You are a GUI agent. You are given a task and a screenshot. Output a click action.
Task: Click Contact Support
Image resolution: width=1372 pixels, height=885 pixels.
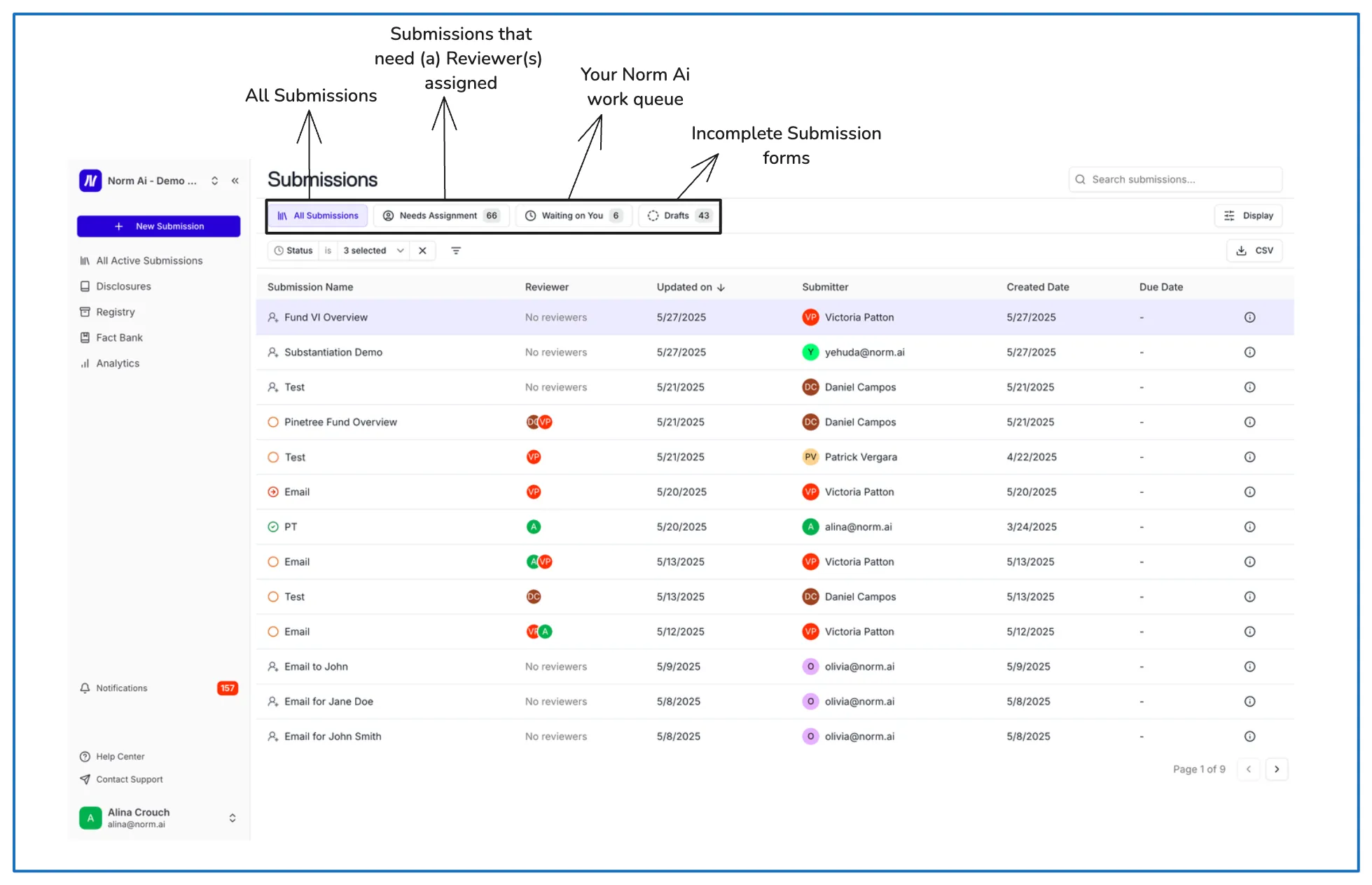point(121,779)
